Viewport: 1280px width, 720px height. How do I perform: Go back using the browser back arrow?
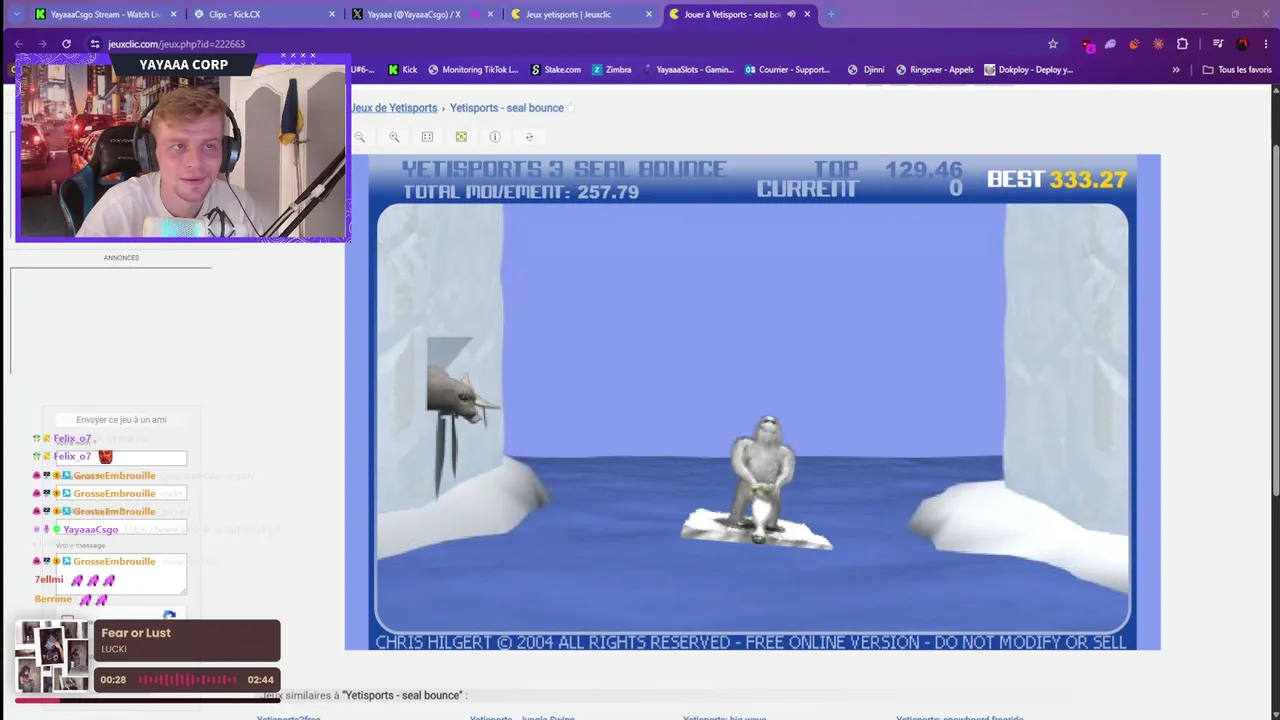point(18,44)
